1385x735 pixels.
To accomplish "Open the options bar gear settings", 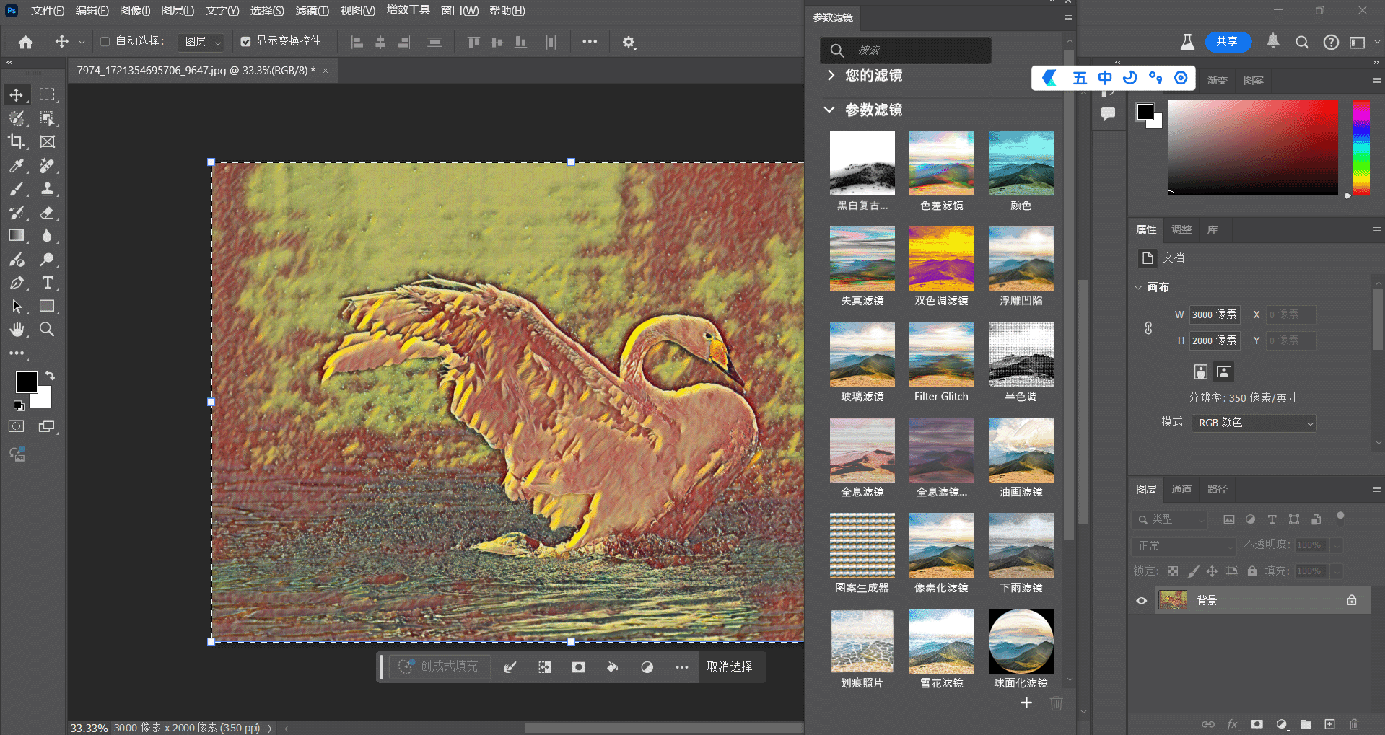I will [x=629, y=42].
